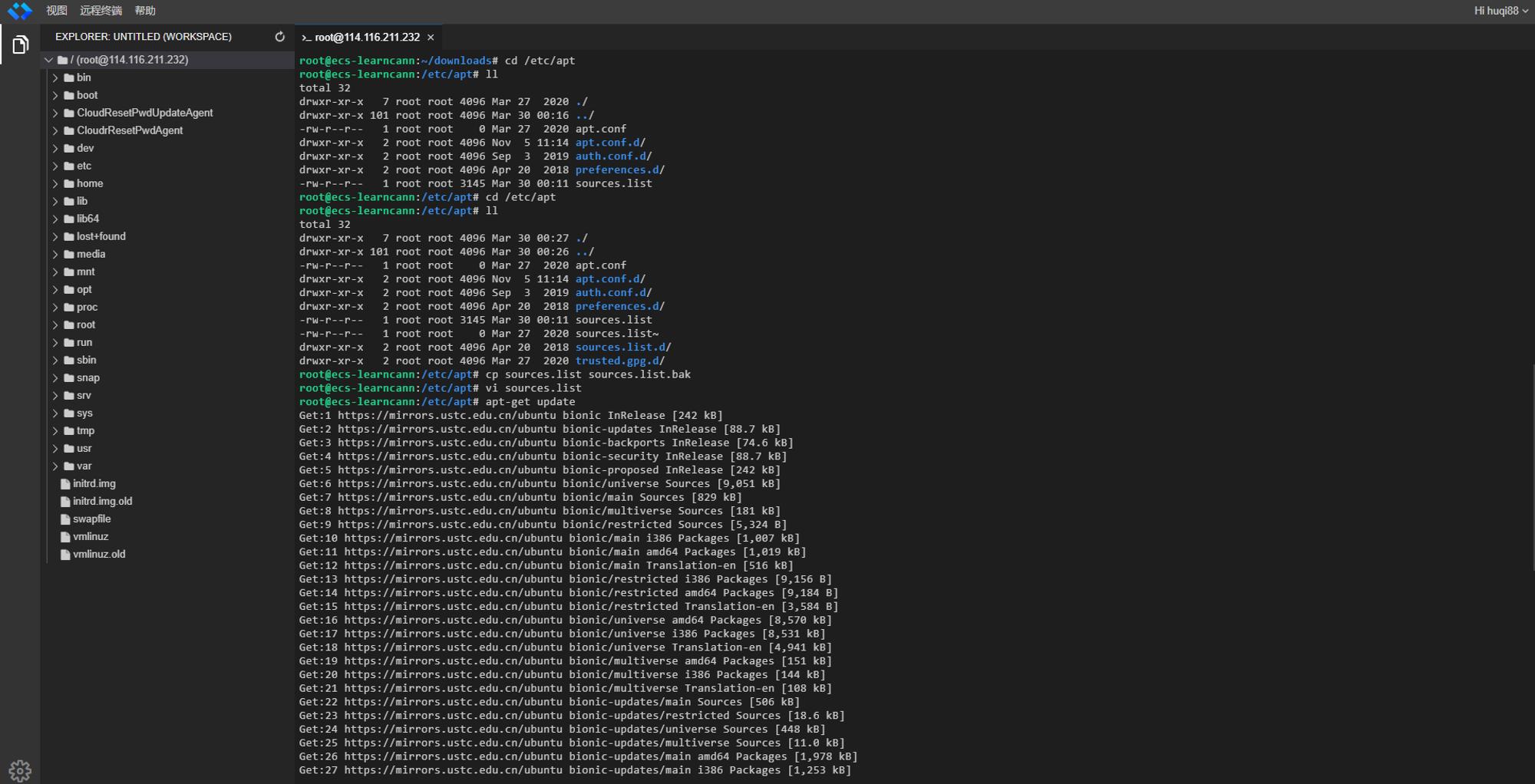
Task: Expand the bin folder chevron
Action: 55,77
